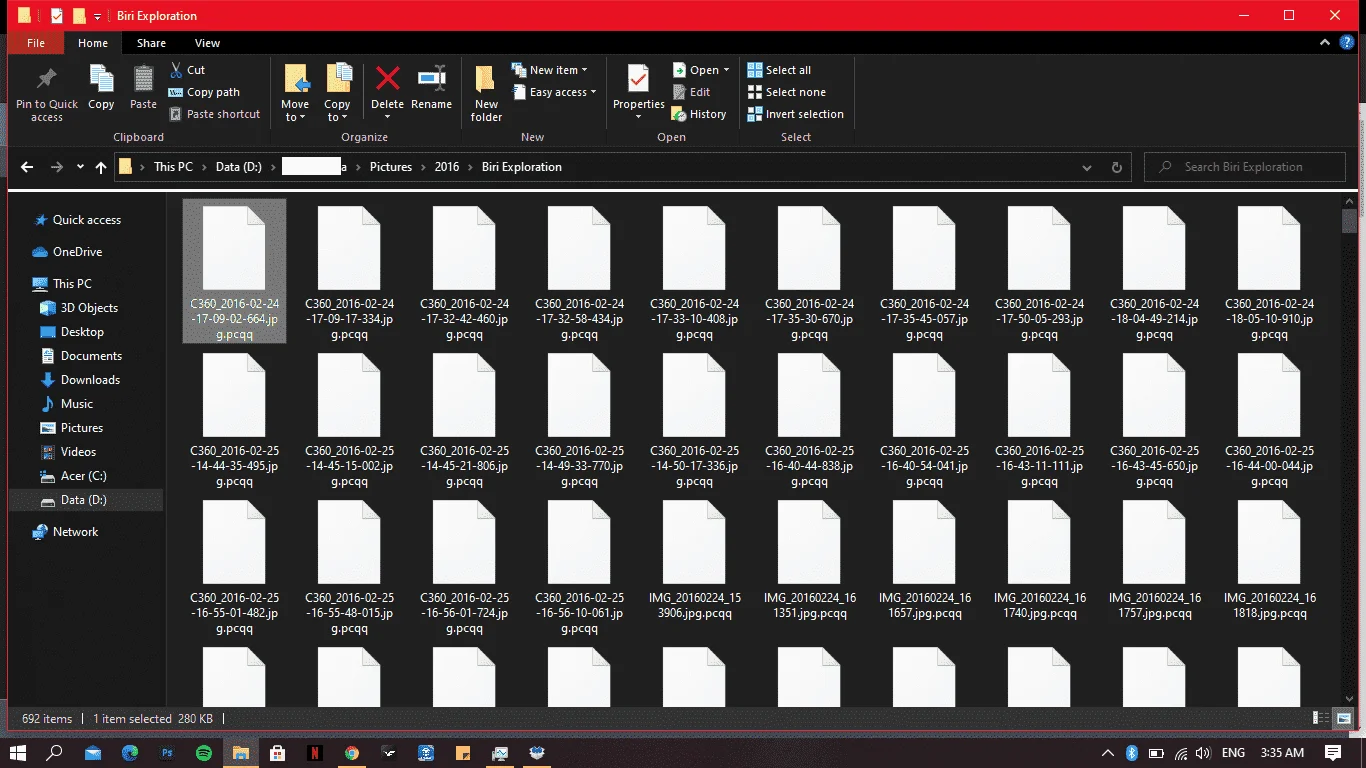Expand the Open button dropdown arrow
This screenshot has height=768, width=1366.
coord(726,70)
